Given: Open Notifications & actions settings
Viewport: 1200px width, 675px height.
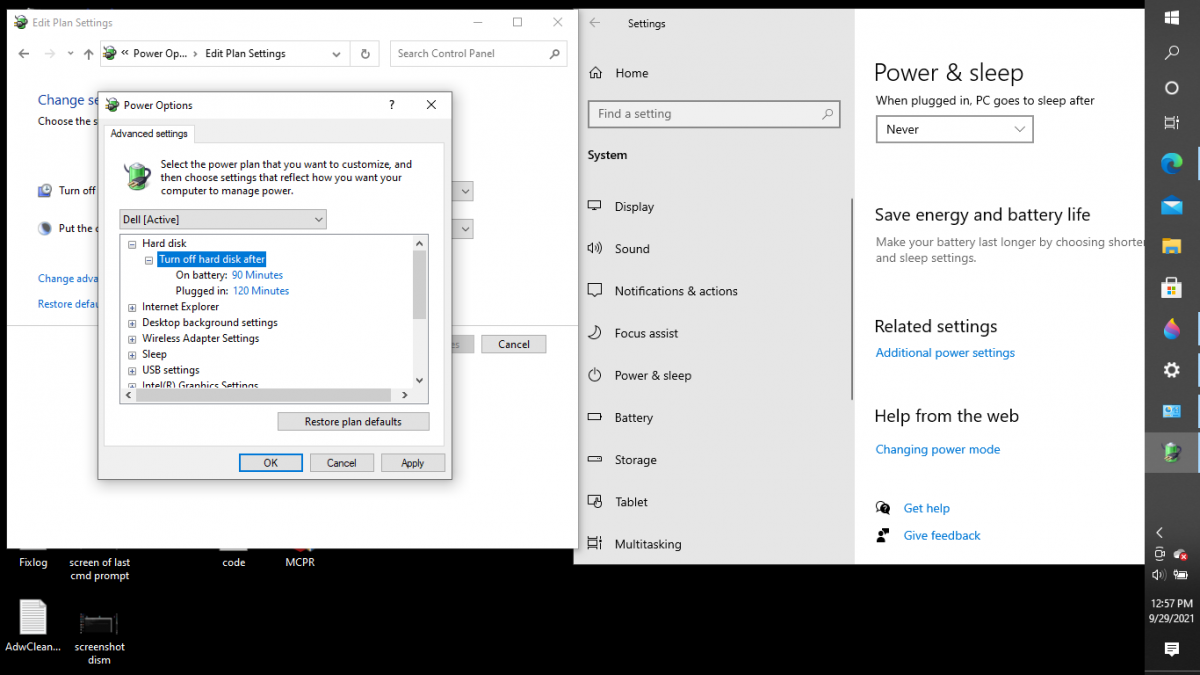Looking at the screenshot, I should tap(676, 291).
